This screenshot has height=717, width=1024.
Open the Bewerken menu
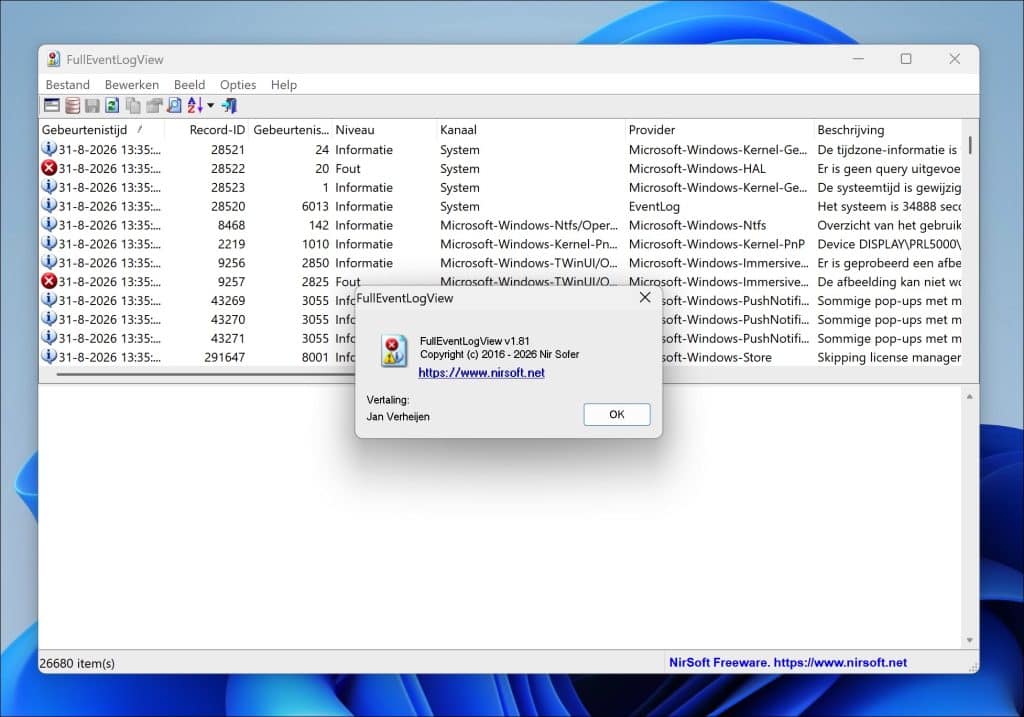[132, 85]
